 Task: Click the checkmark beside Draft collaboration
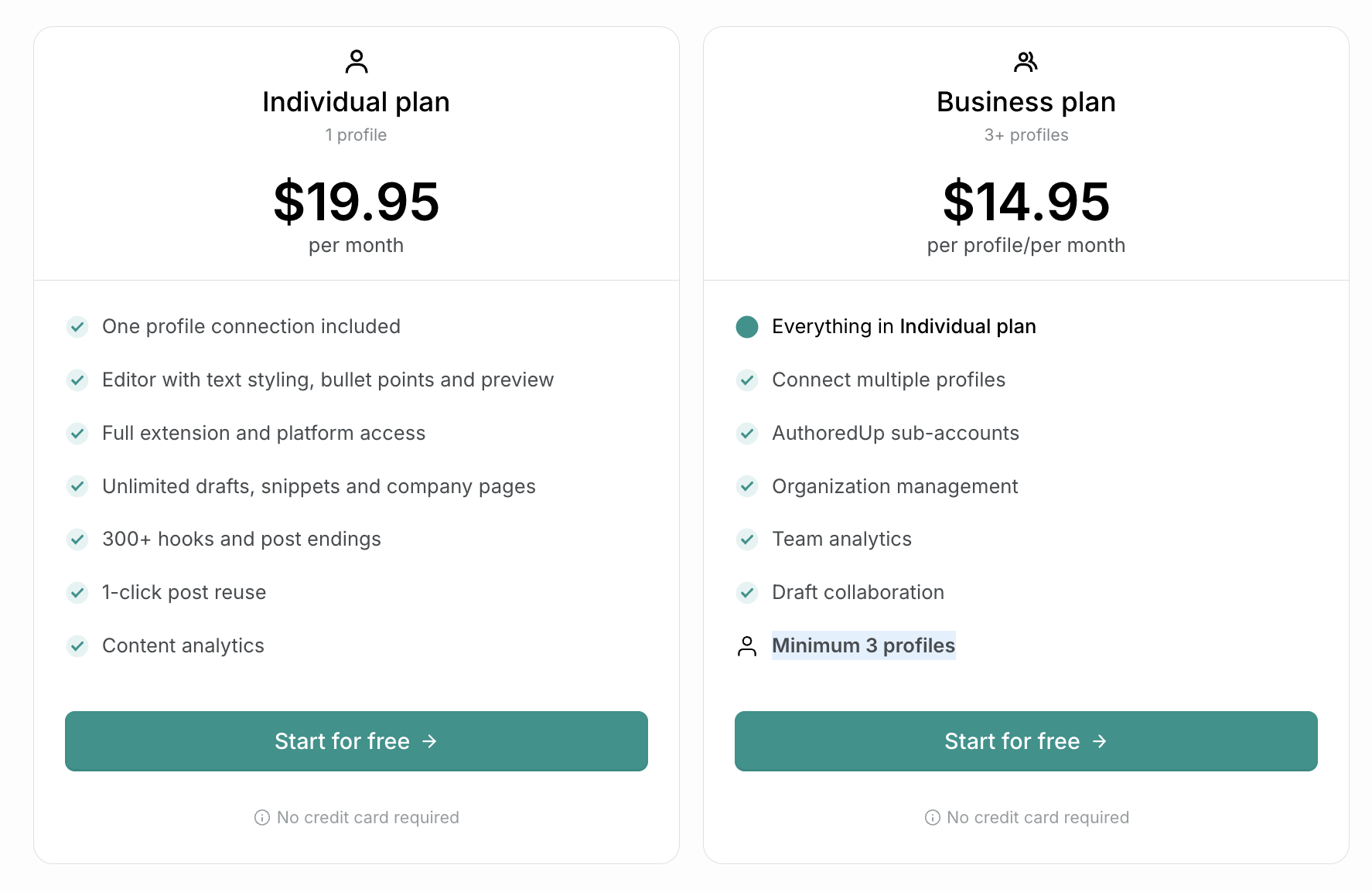(x=747, y=592)
